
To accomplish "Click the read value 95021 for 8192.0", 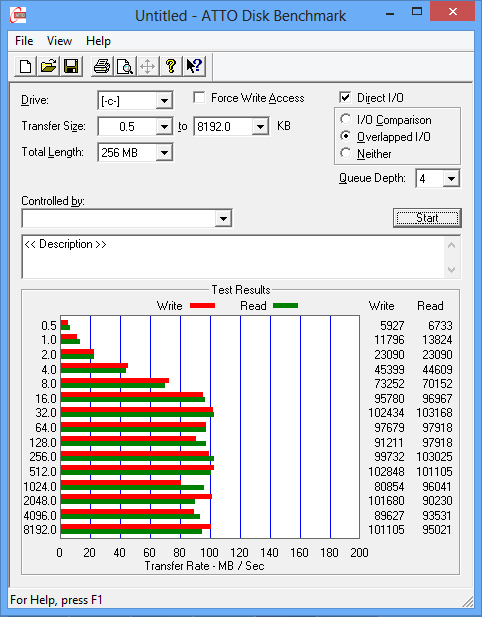I will [437, 530].
